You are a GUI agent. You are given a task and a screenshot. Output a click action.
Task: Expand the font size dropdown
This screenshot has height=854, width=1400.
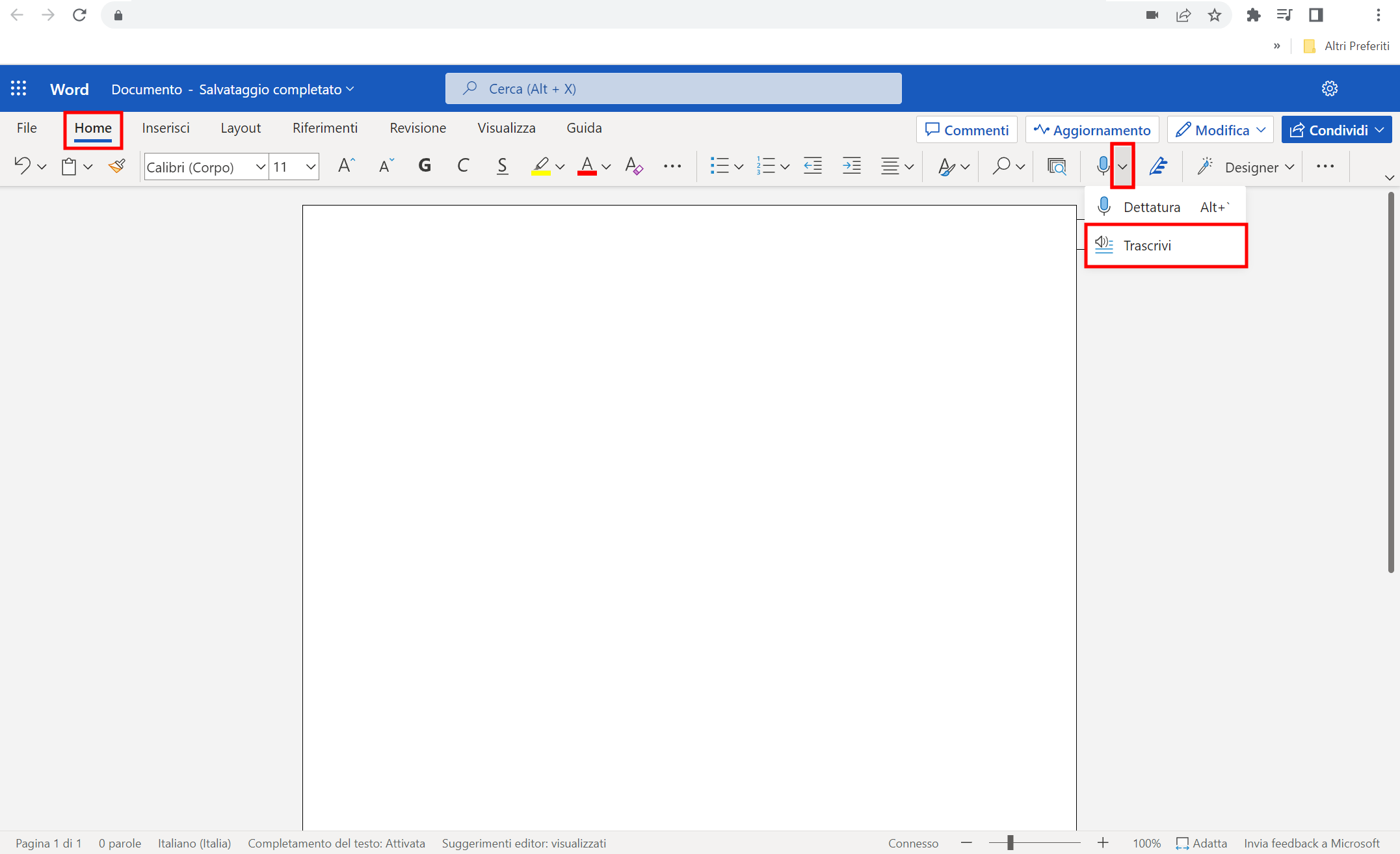tap(311, 167)
